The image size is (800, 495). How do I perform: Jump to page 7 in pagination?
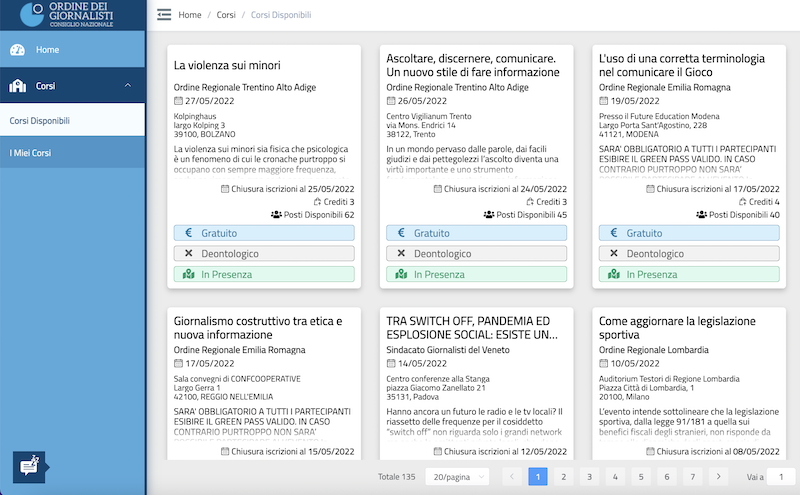click(692, 477)
